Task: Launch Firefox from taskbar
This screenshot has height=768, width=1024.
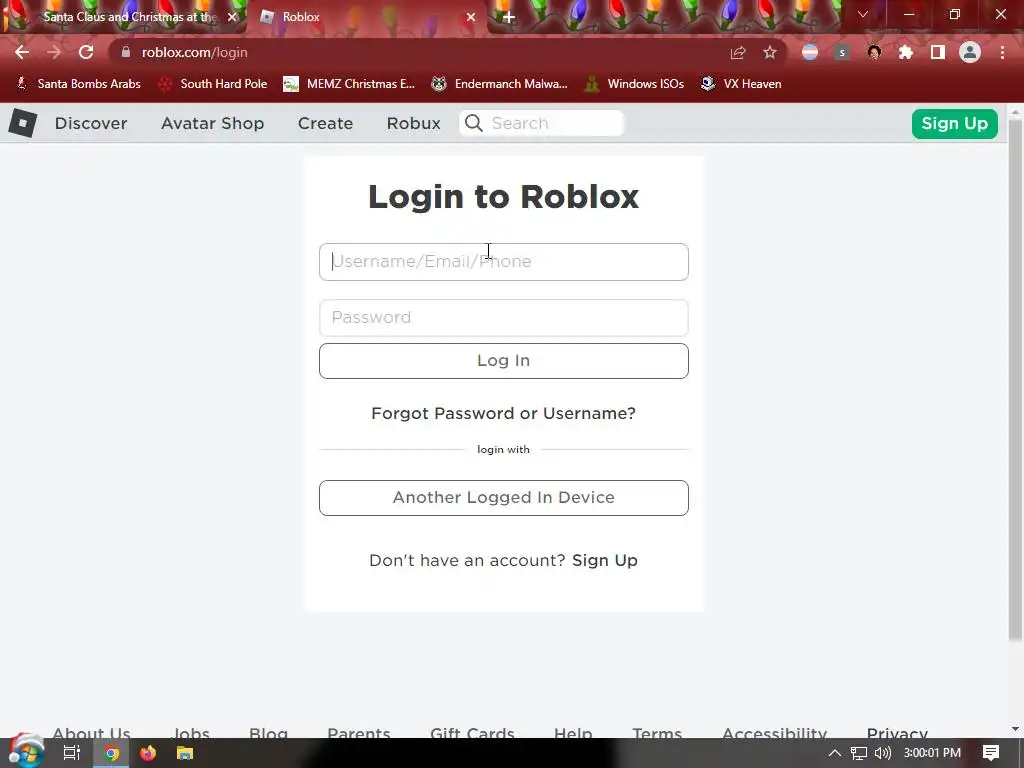Action: (x=148, y=753)
